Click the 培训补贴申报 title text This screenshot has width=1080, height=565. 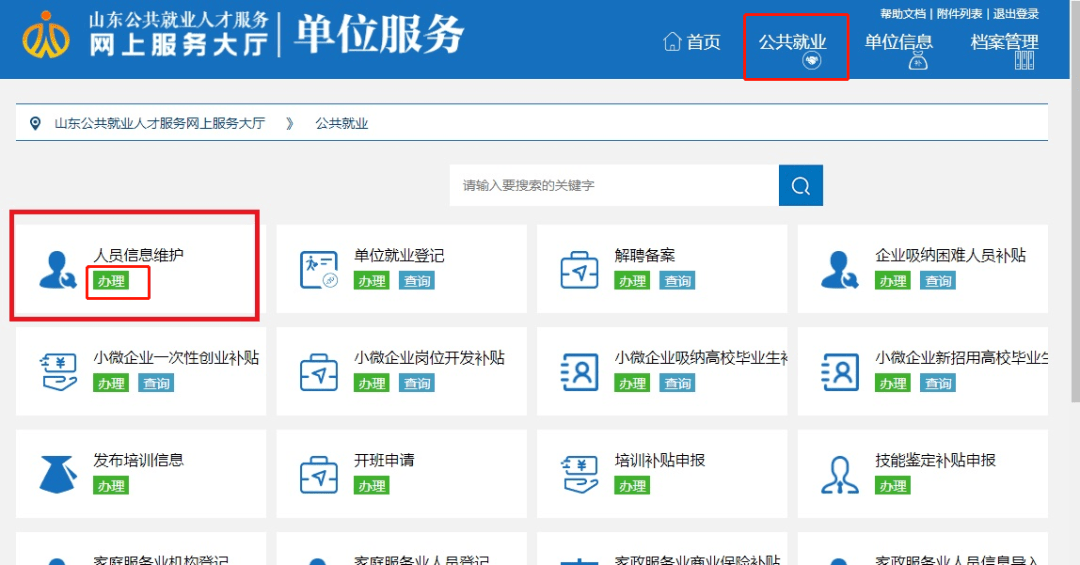point(659,460)
